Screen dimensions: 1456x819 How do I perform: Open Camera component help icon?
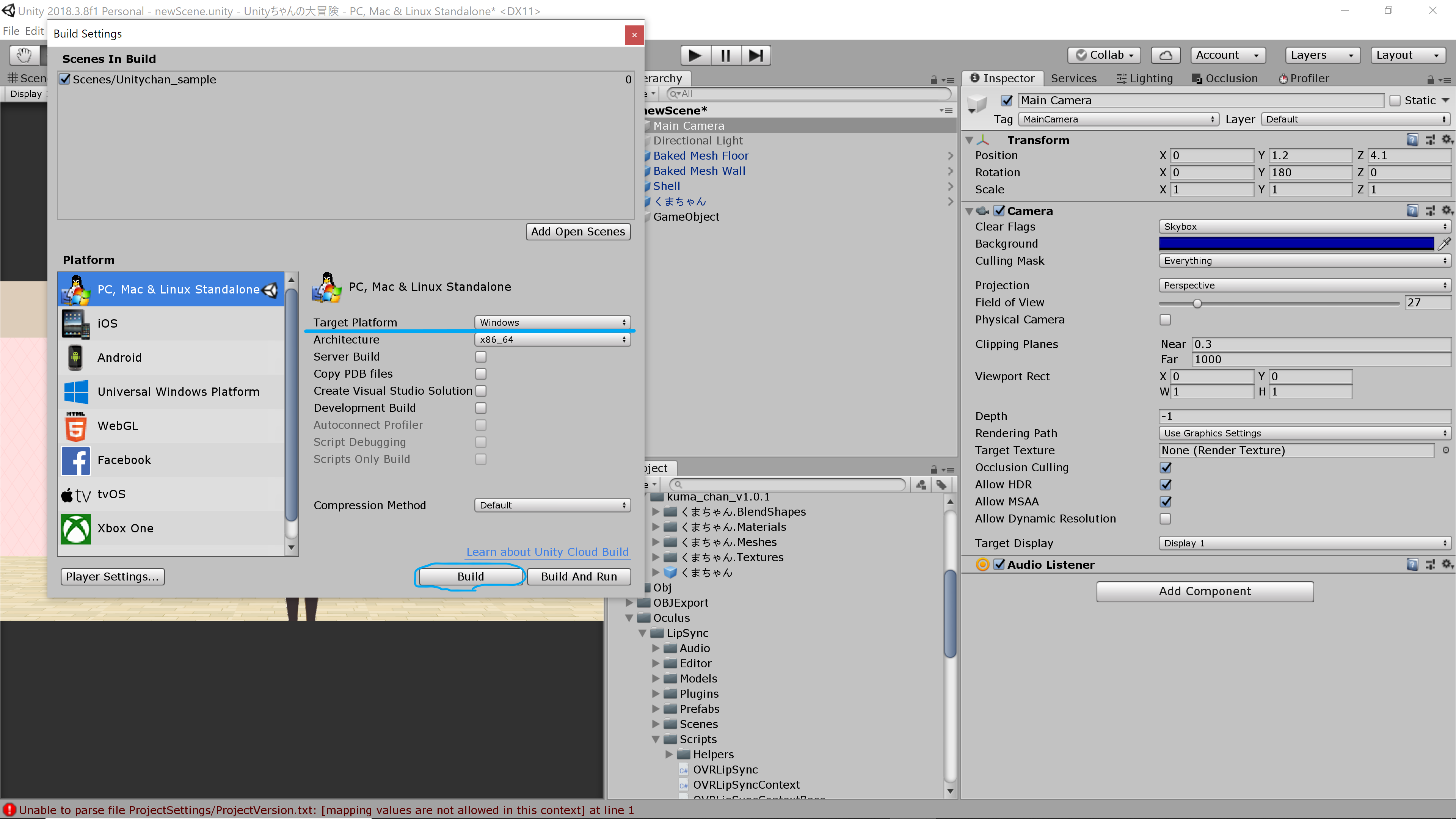[x=1412, y=211]
